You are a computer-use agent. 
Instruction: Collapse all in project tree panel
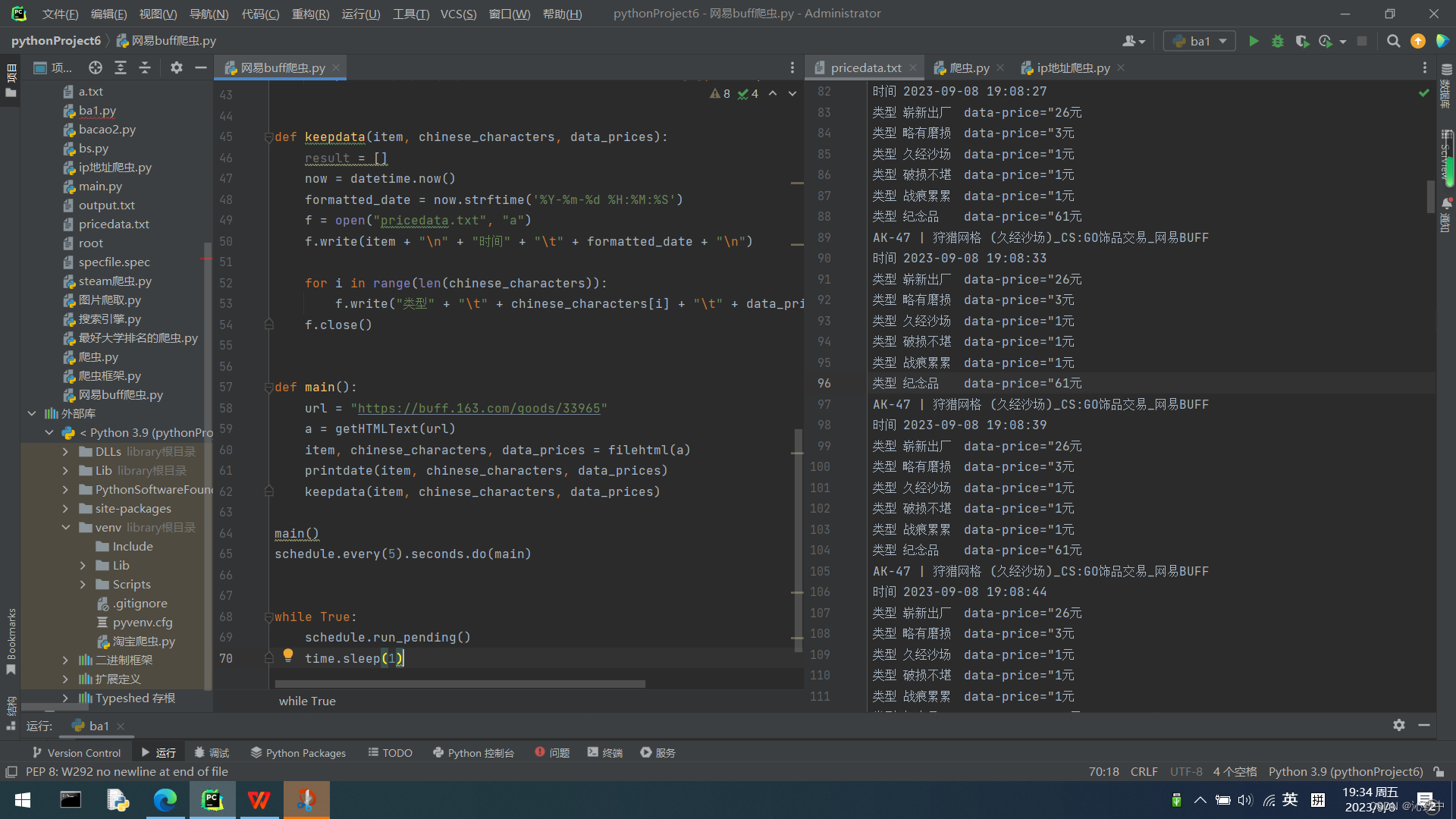pyautogui.click(x=144, y=67)
